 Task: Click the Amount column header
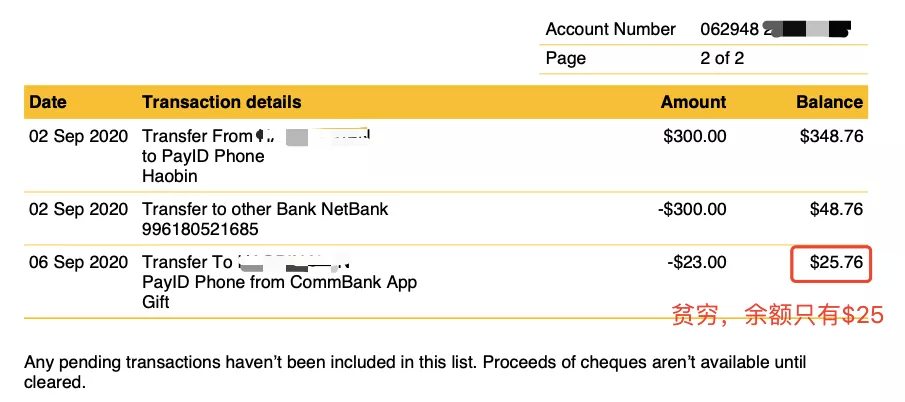(693, 102)
